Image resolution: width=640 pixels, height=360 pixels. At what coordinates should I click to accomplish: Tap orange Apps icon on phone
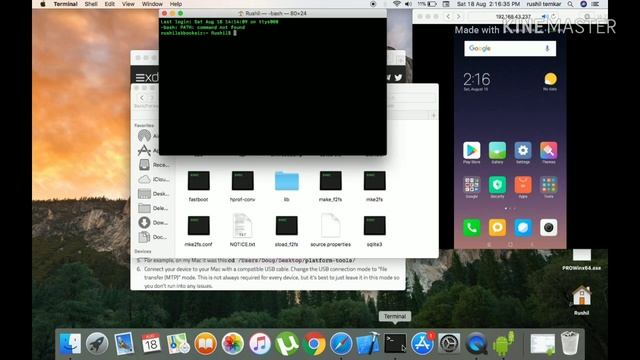coord(523,185)
